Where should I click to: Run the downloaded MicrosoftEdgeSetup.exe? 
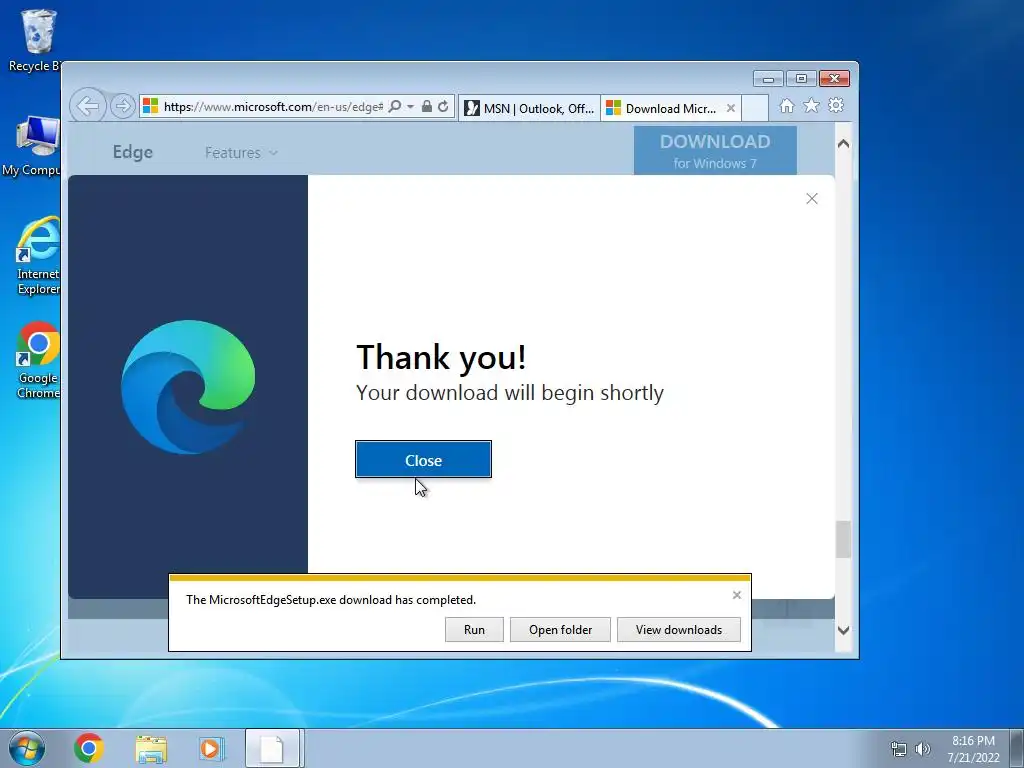474,630
